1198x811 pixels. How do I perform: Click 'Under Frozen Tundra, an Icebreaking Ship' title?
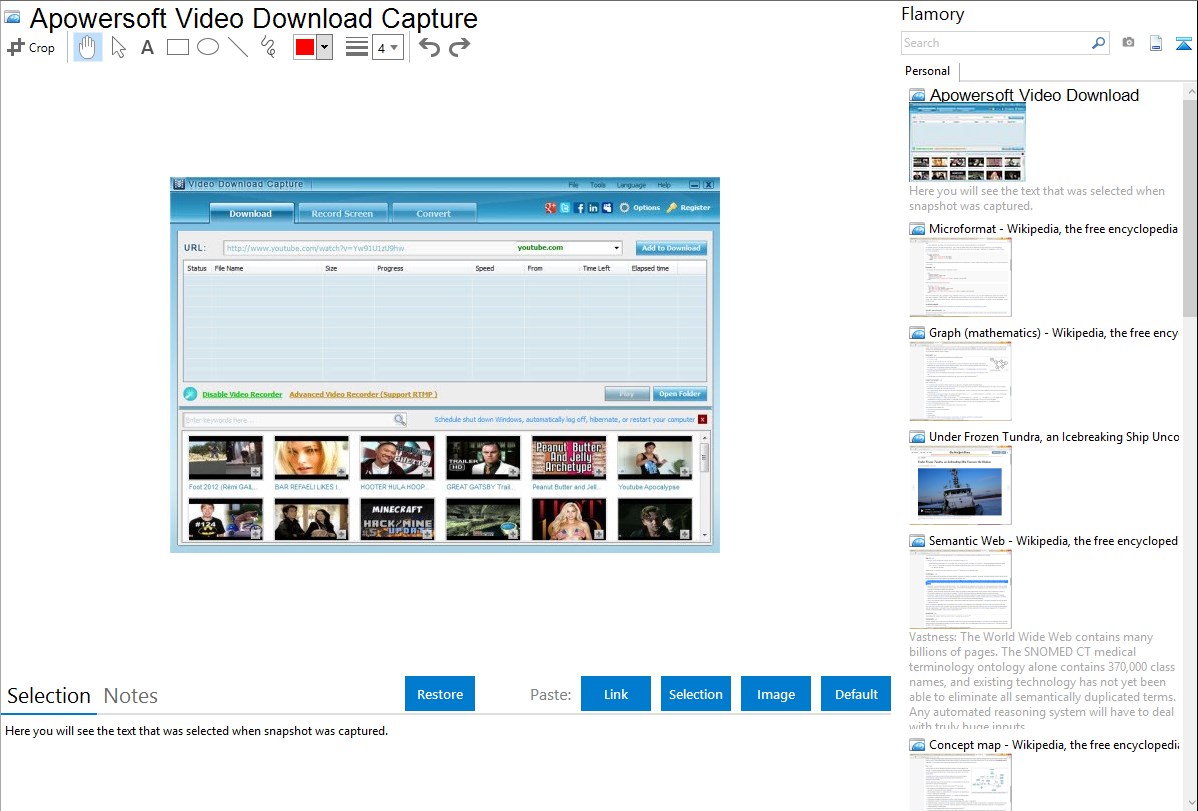pyautogui.click(x=1054, y=437)
